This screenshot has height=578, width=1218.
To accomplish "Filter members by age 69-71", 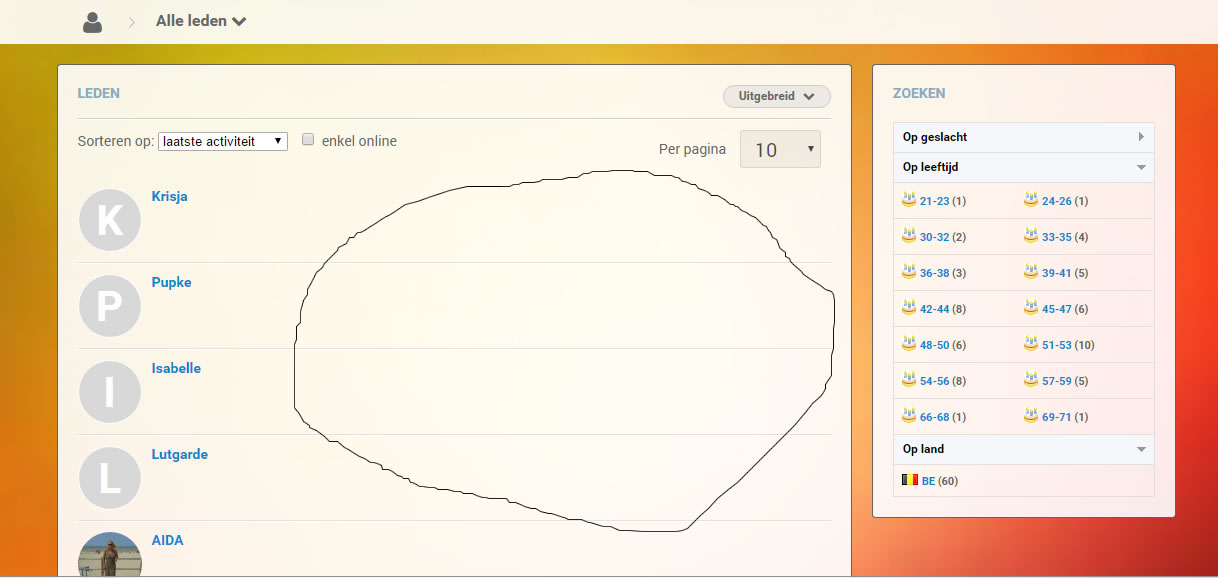I will click(1056, 417).
